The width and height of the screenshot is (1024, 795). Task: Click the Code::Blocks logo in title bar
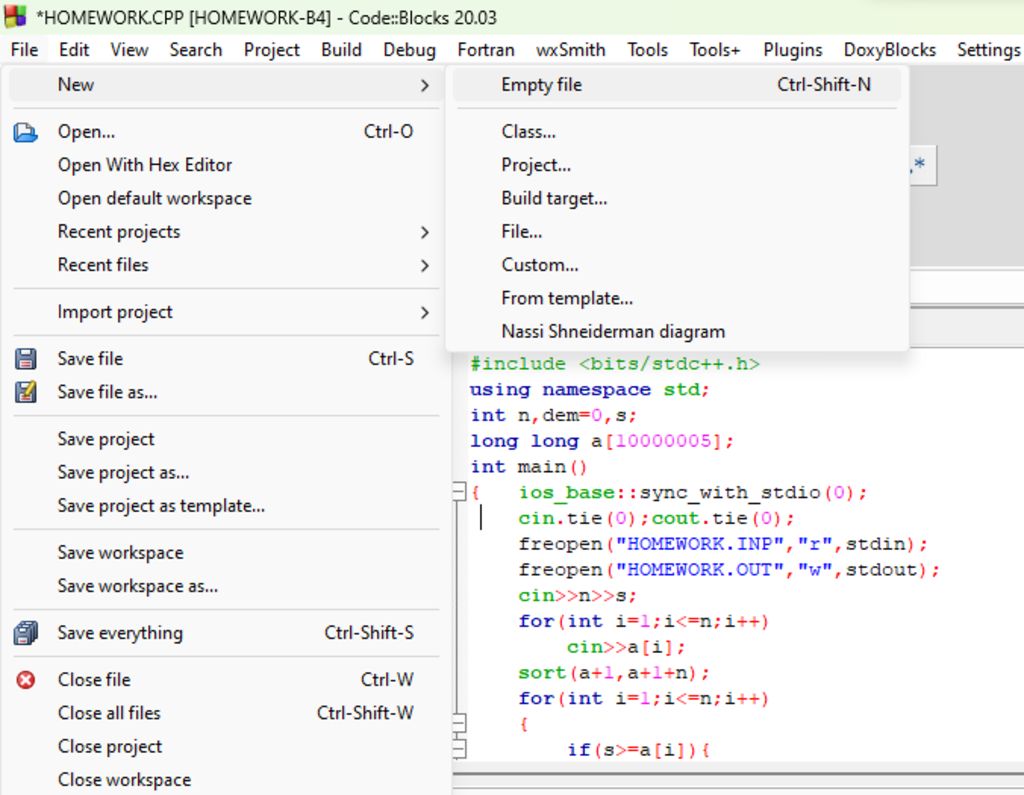click(15, 17)
